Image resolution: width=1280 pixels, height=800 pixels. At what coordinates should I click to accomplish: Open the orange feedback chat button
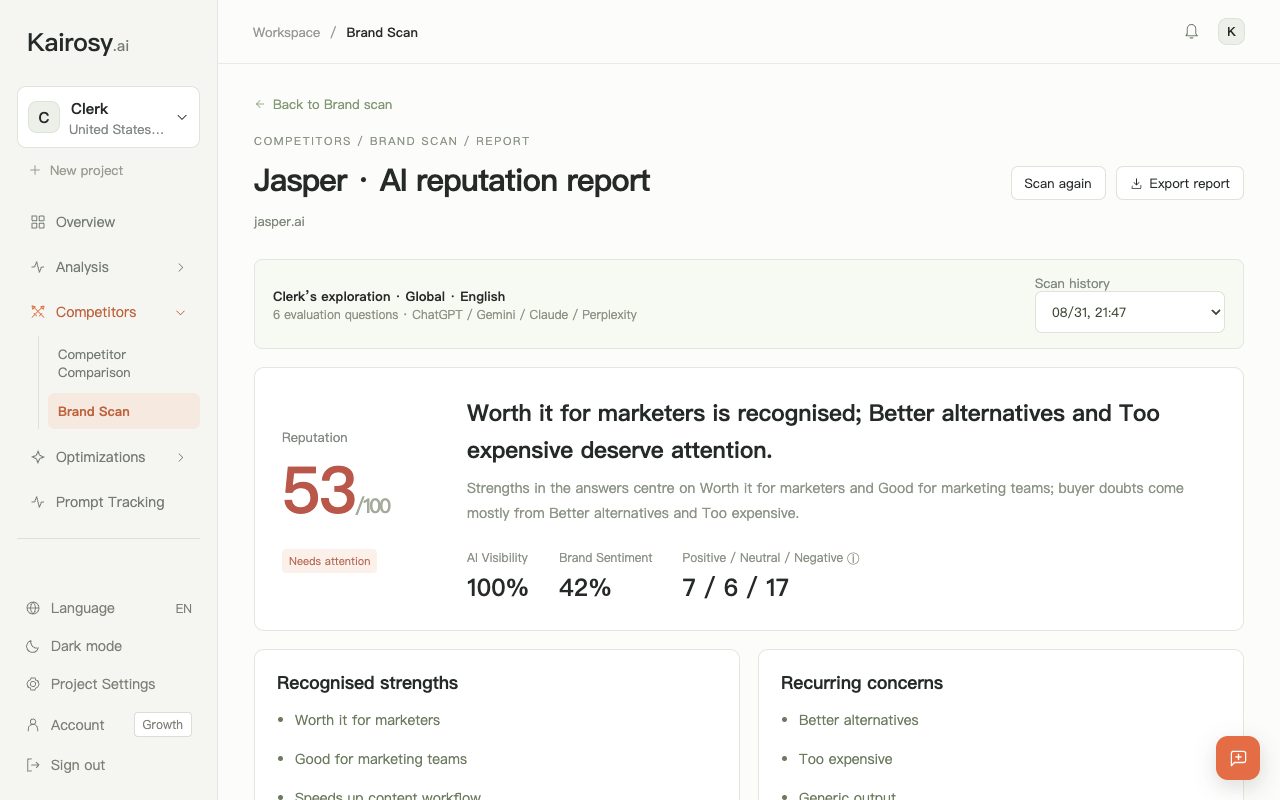pos(1238,758)
